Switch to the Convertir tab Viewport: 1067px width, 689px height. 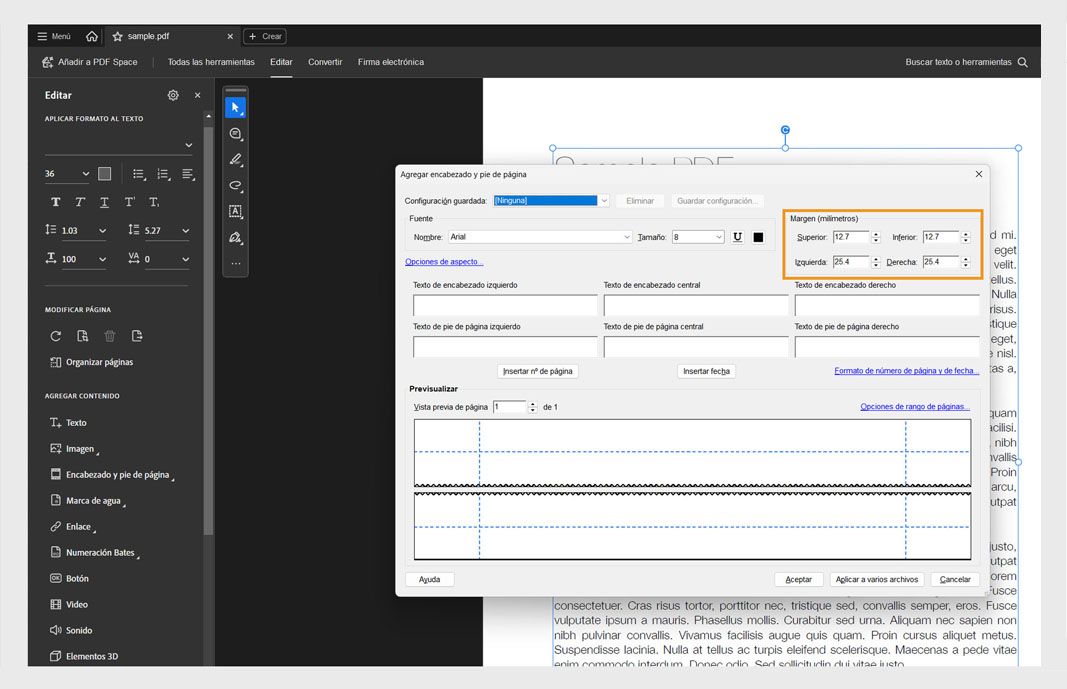tap(325, 62)
